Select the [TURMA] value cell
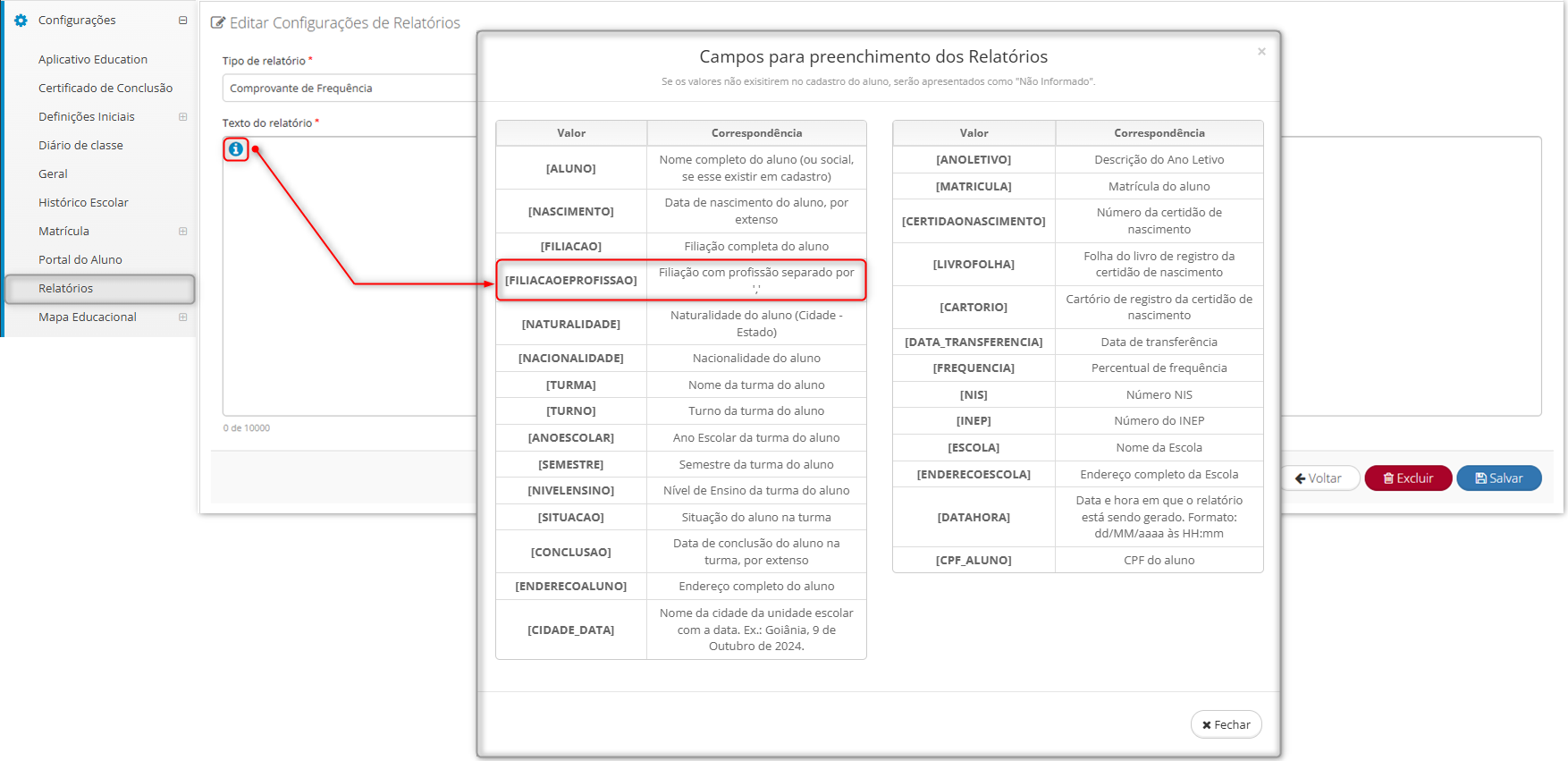 (571, 385)
